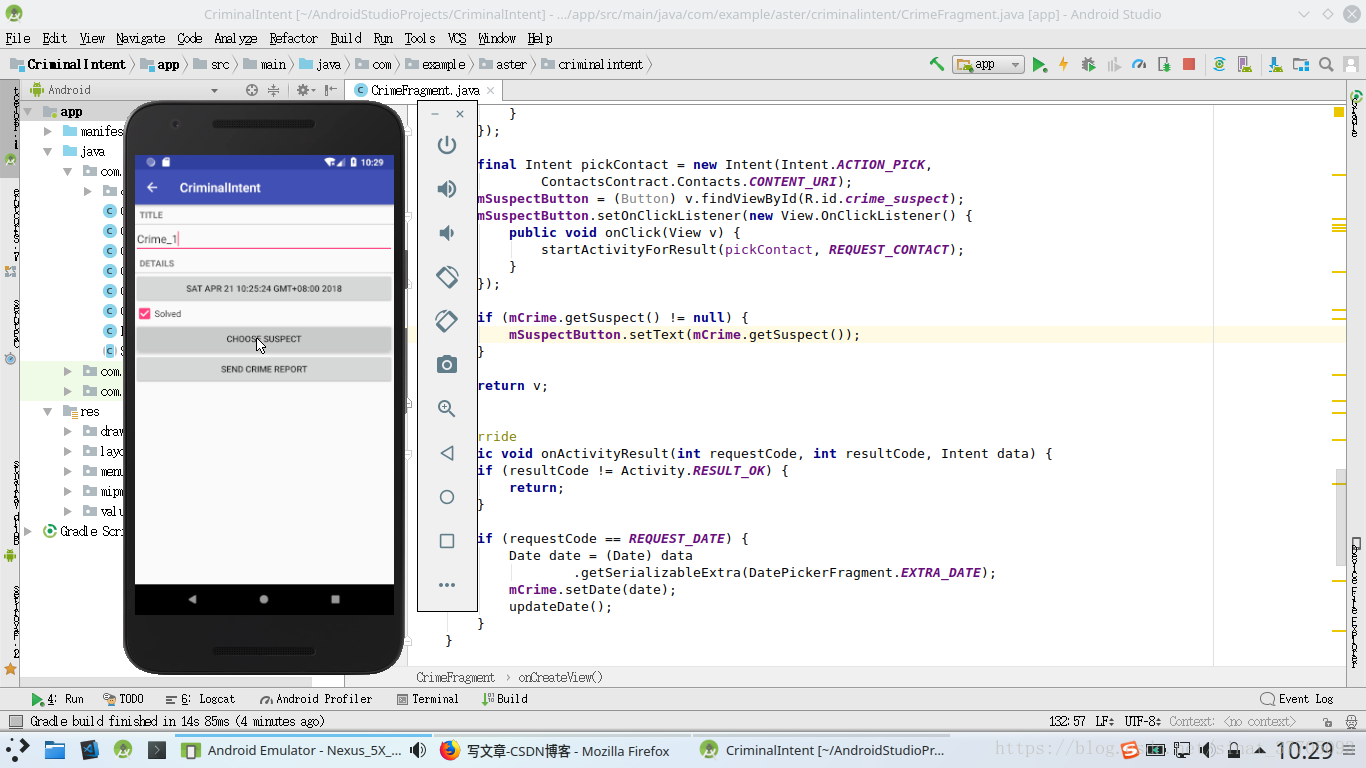Tap back arrow in CriminalIntent app bar
The image size is (1366, 768).
[153, 188]
